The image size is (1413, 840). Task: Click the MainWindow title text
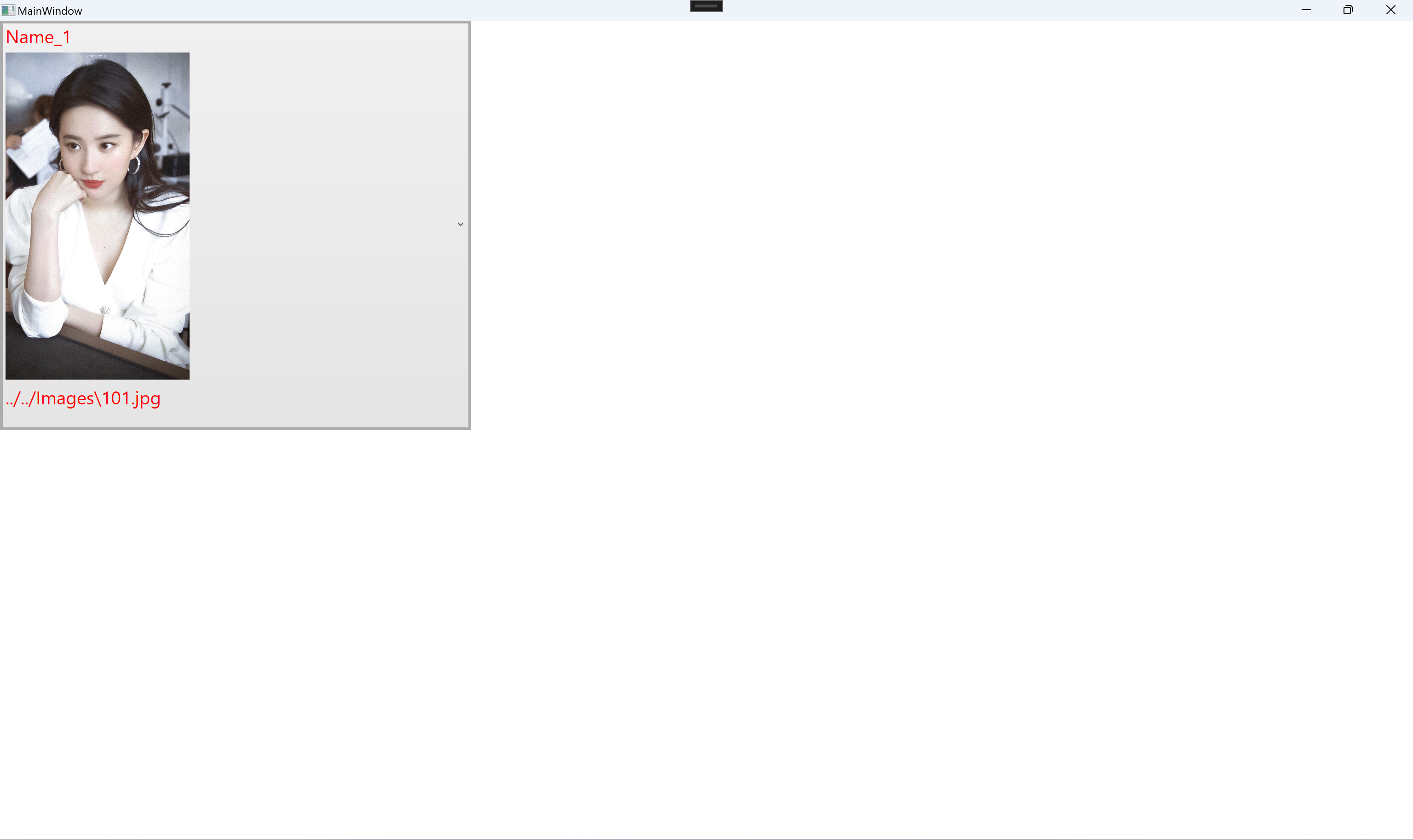(50, 11)
